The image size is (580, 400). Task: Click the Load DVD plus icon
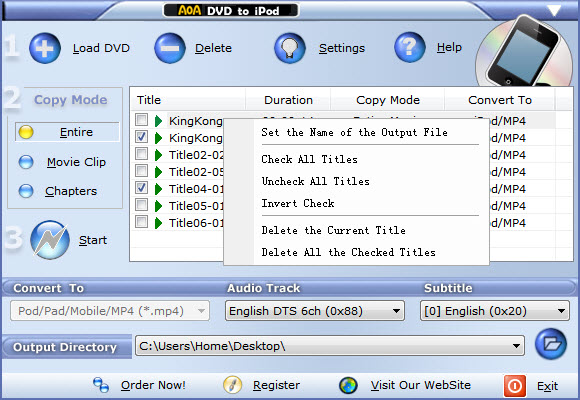point(45,48)
